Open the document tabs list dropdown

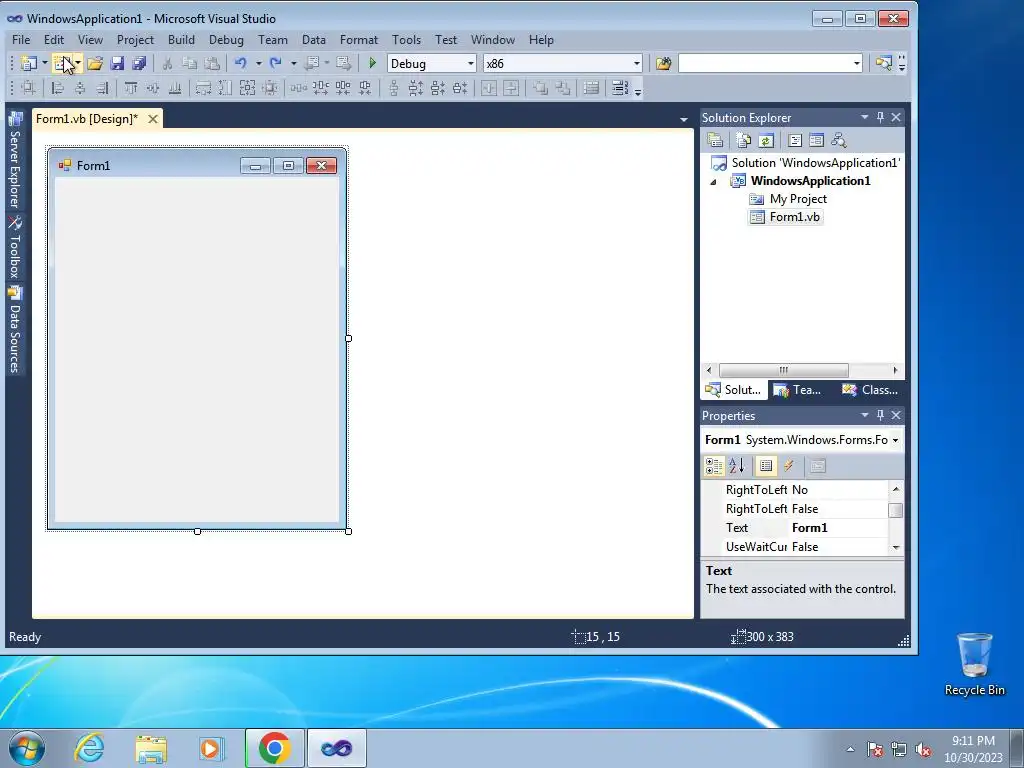pyautogui.click(x=684, y=120)
